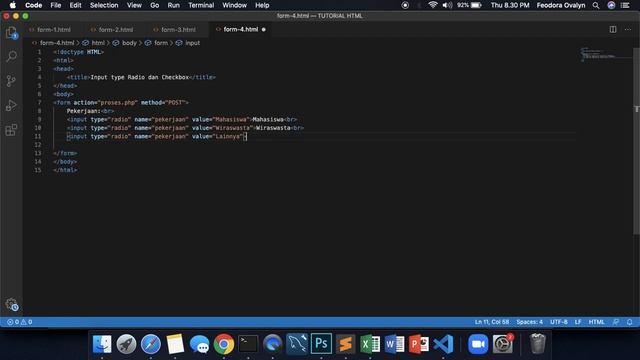Change indentation via Spaces: 4
This screenshot has height=360, width=640.
click(529, 322)
